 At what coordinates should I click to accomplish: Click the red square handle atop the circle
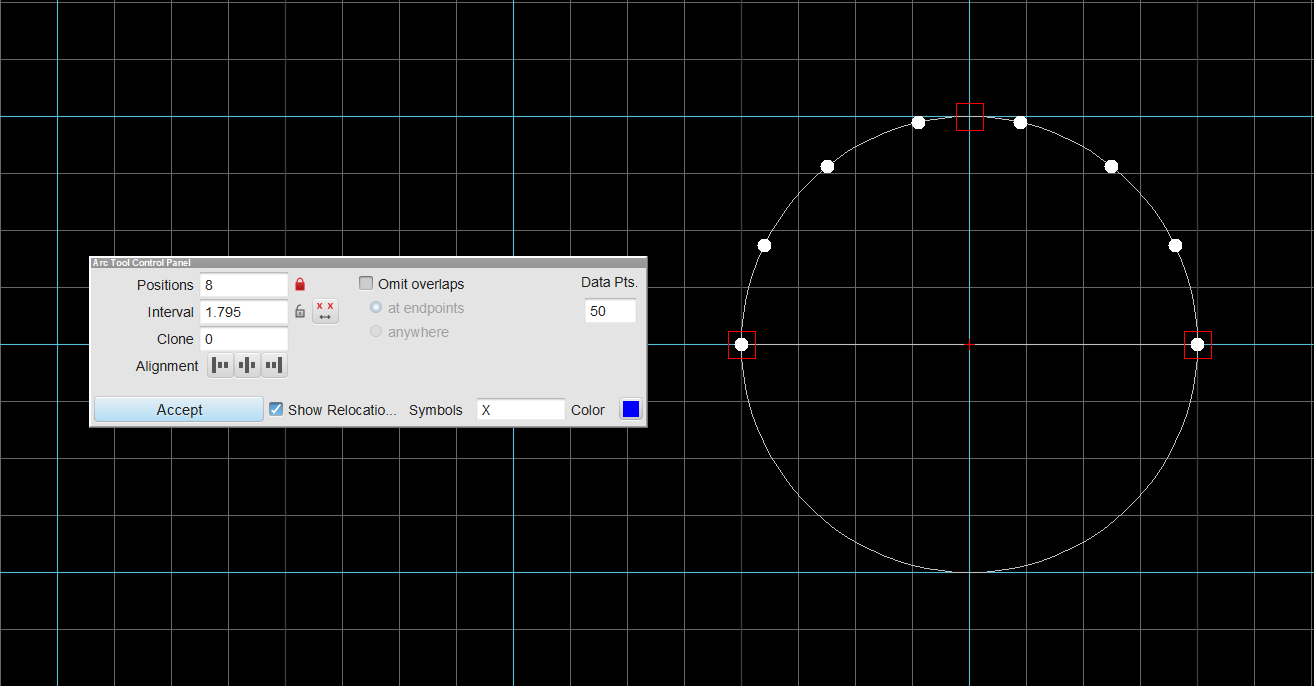(x=969, y=117)
